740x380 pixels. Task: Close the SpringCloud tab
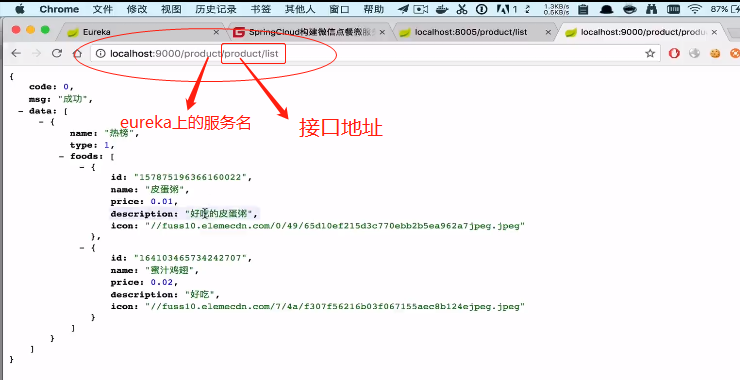tap(382, 32)
